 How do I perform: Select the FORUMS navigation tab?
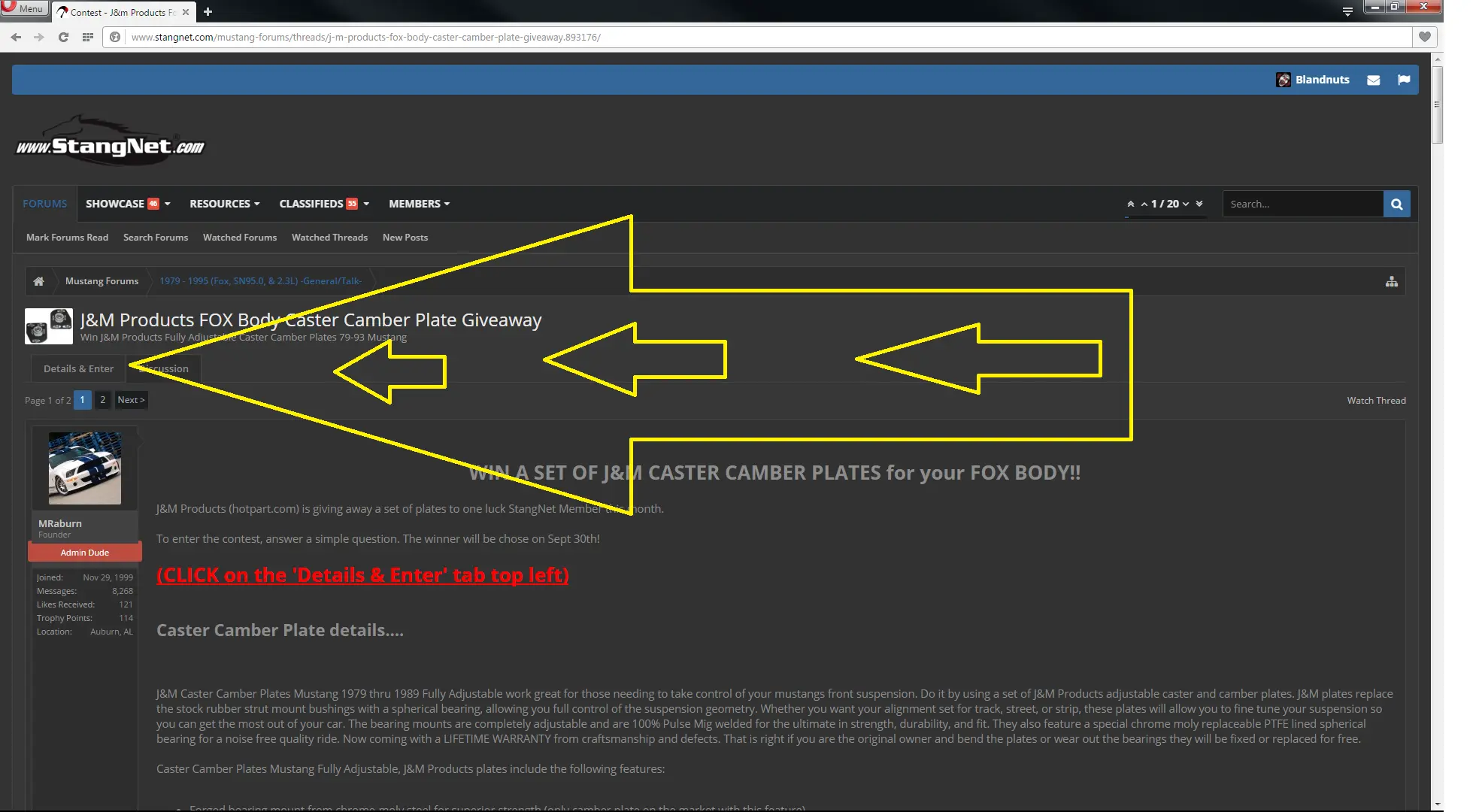(45, 204)
